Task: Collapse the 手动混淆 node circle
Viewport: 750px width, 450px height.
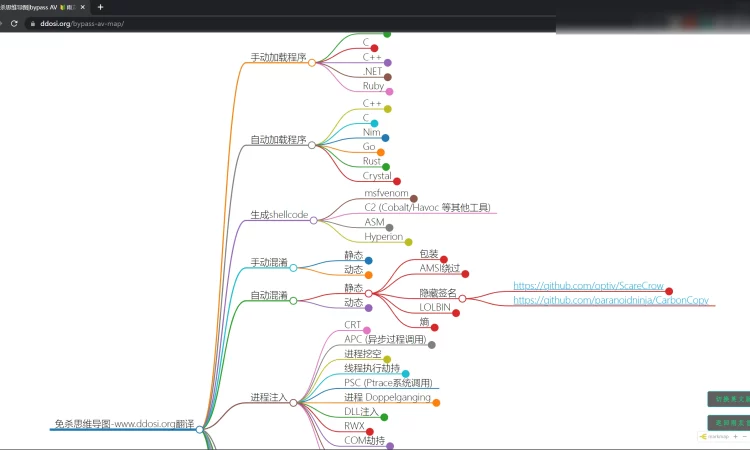Action: pyautogui.click(x=293, y=268)
